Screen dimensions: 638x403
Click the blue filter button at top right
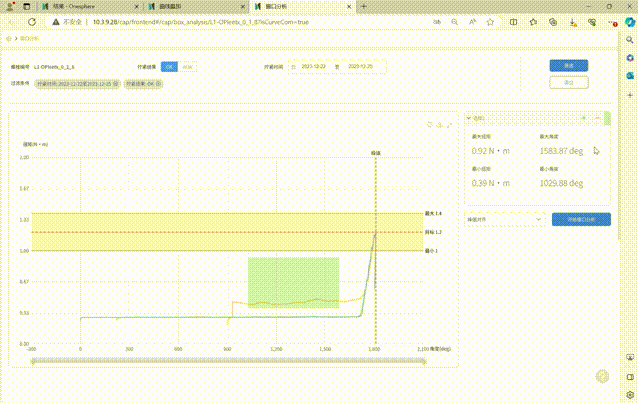coord(568,66)
